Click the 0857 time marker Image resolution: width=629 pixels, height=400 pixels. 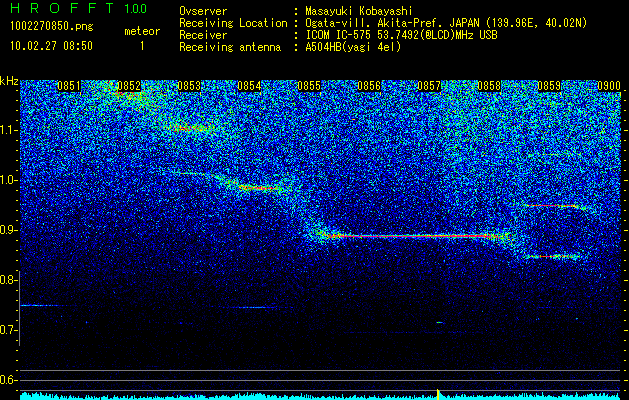pos(429,86)
